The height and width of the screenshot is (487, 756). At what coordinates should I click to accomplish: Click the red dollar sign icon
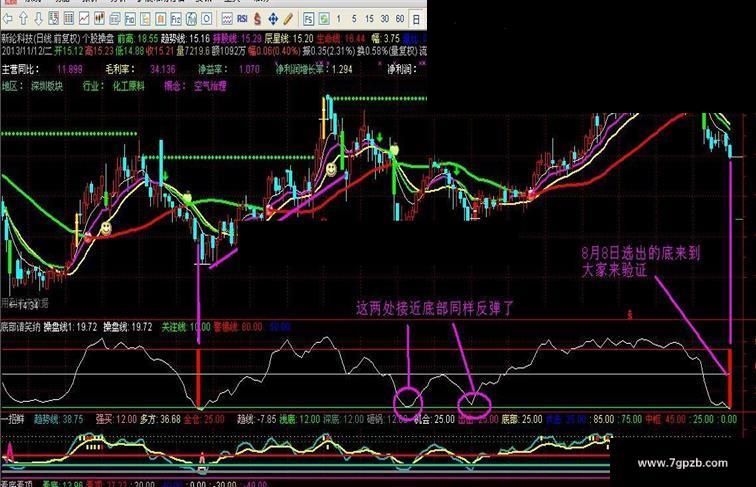pos(257,19)
